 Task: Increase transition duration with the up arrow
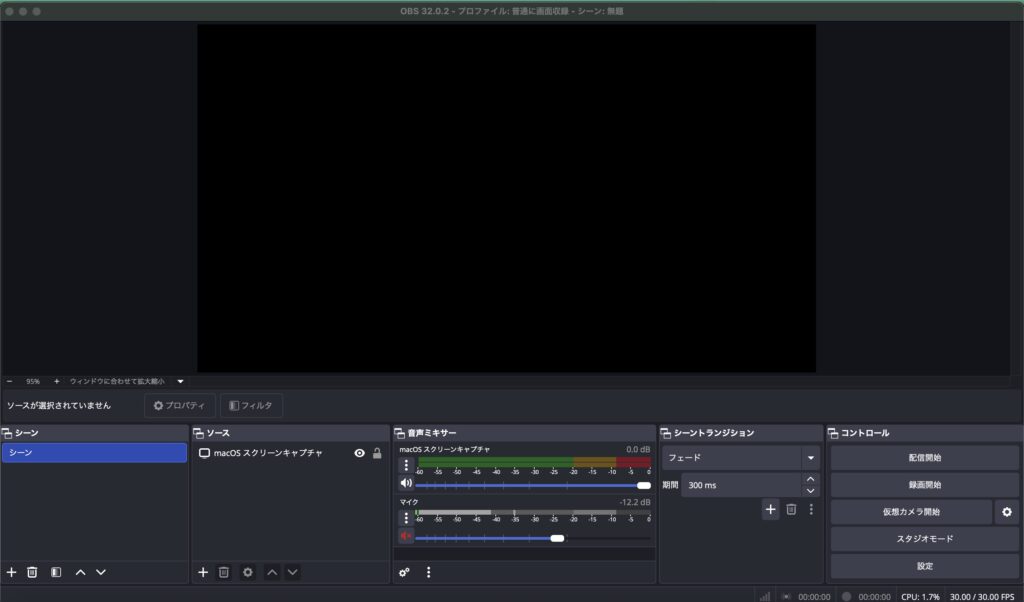pyautogui.click(x=810, y=479)
